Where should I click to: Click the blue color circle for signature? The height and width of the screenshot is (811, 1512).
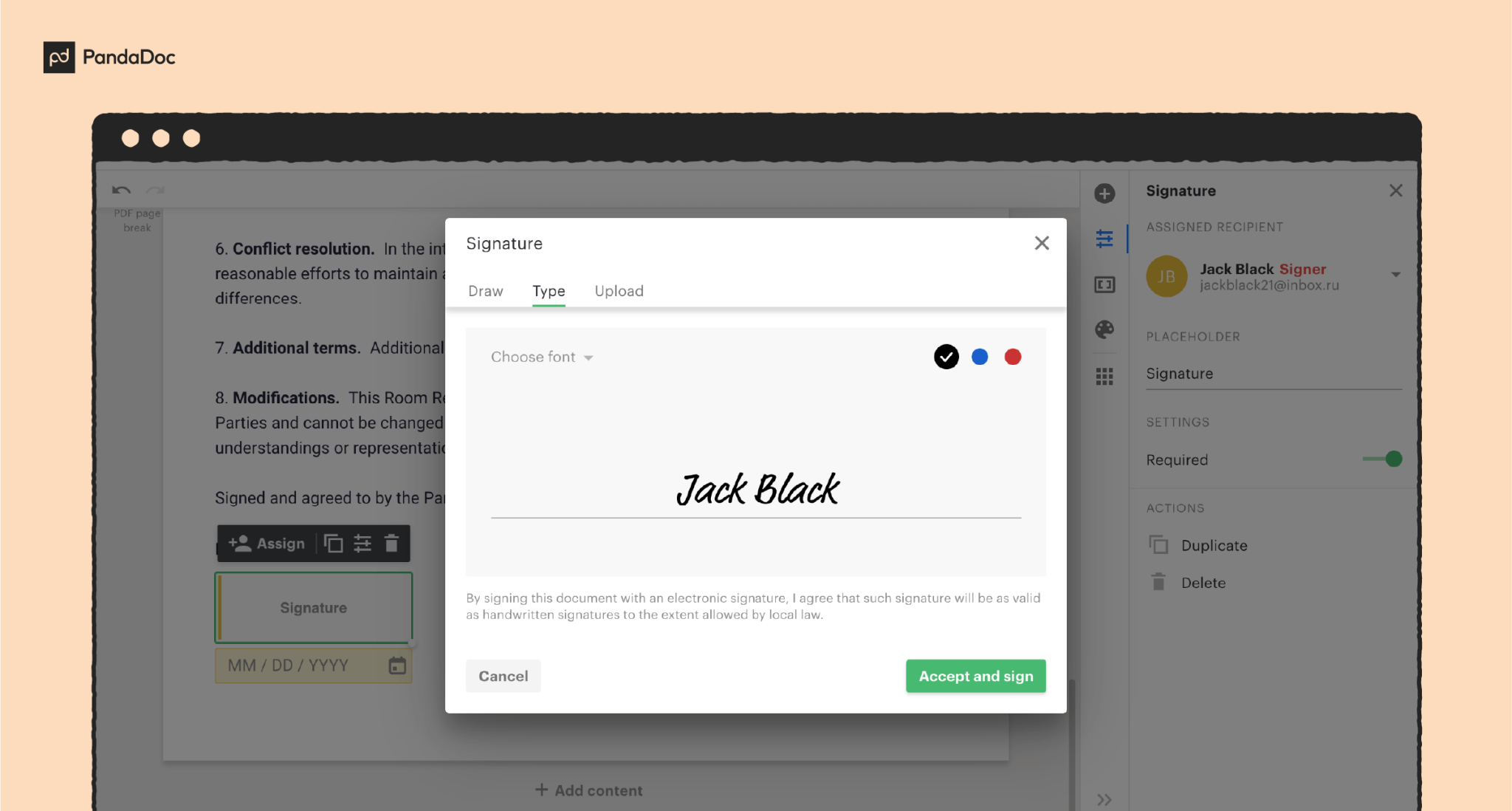click(980, 357)
